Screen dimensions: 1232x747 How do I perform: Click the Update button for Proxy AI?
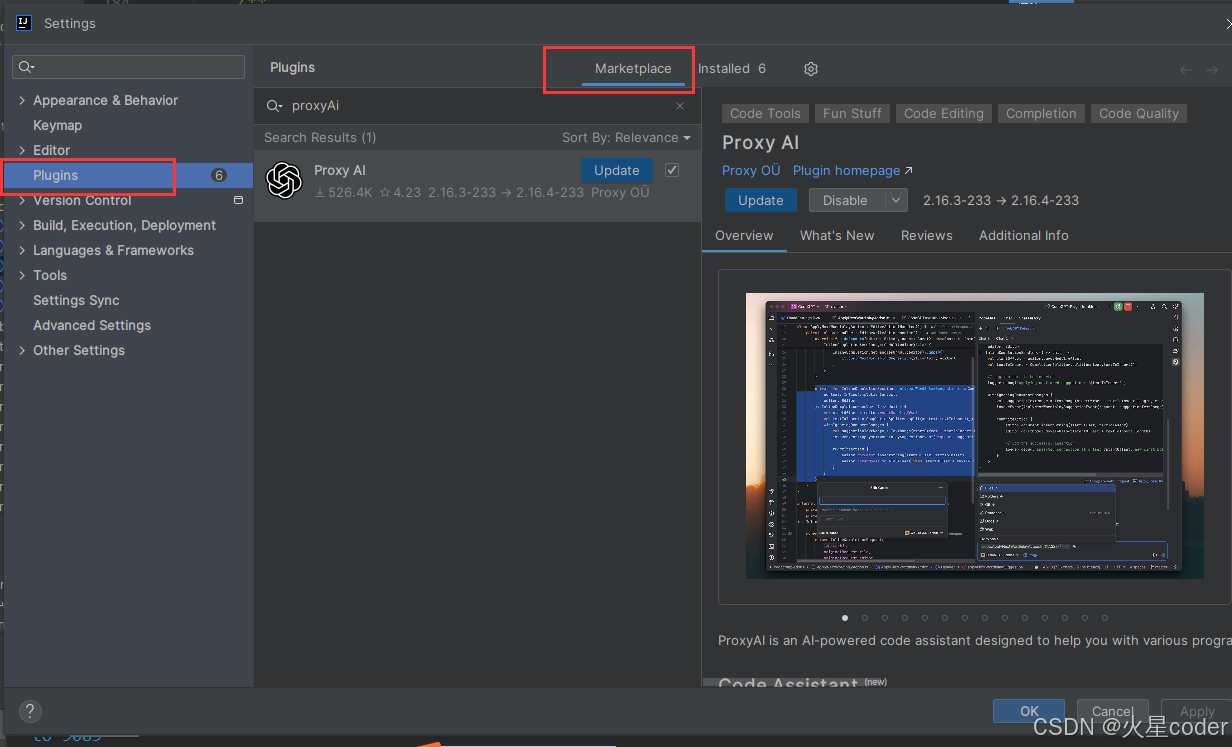[616, 170]
